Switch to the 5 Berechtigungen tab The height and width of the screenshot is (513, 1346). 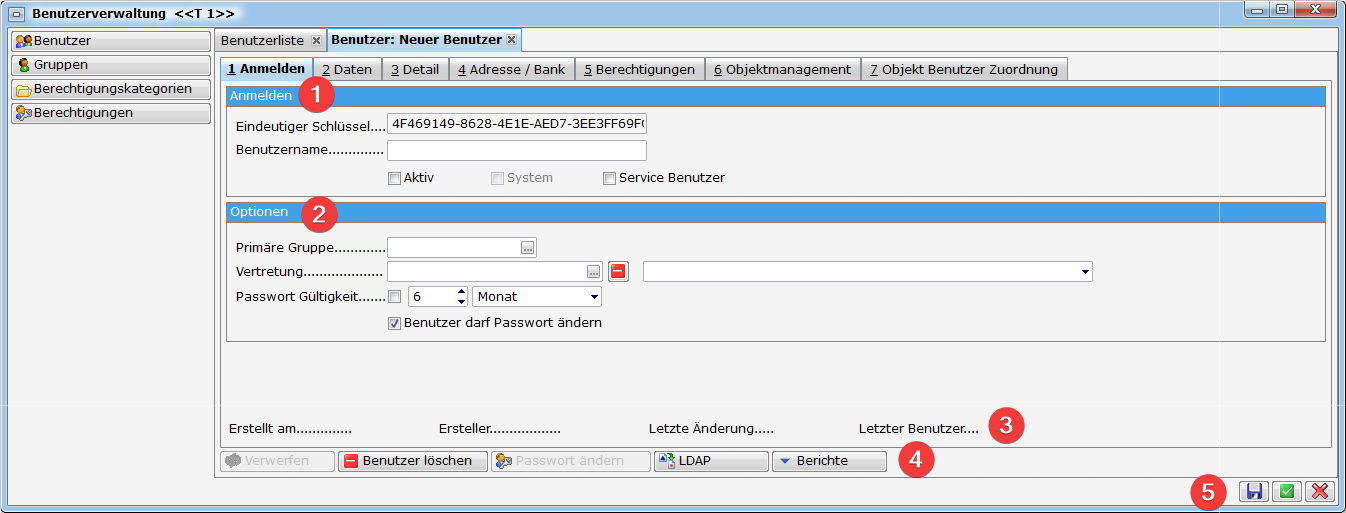coord(639,69)
